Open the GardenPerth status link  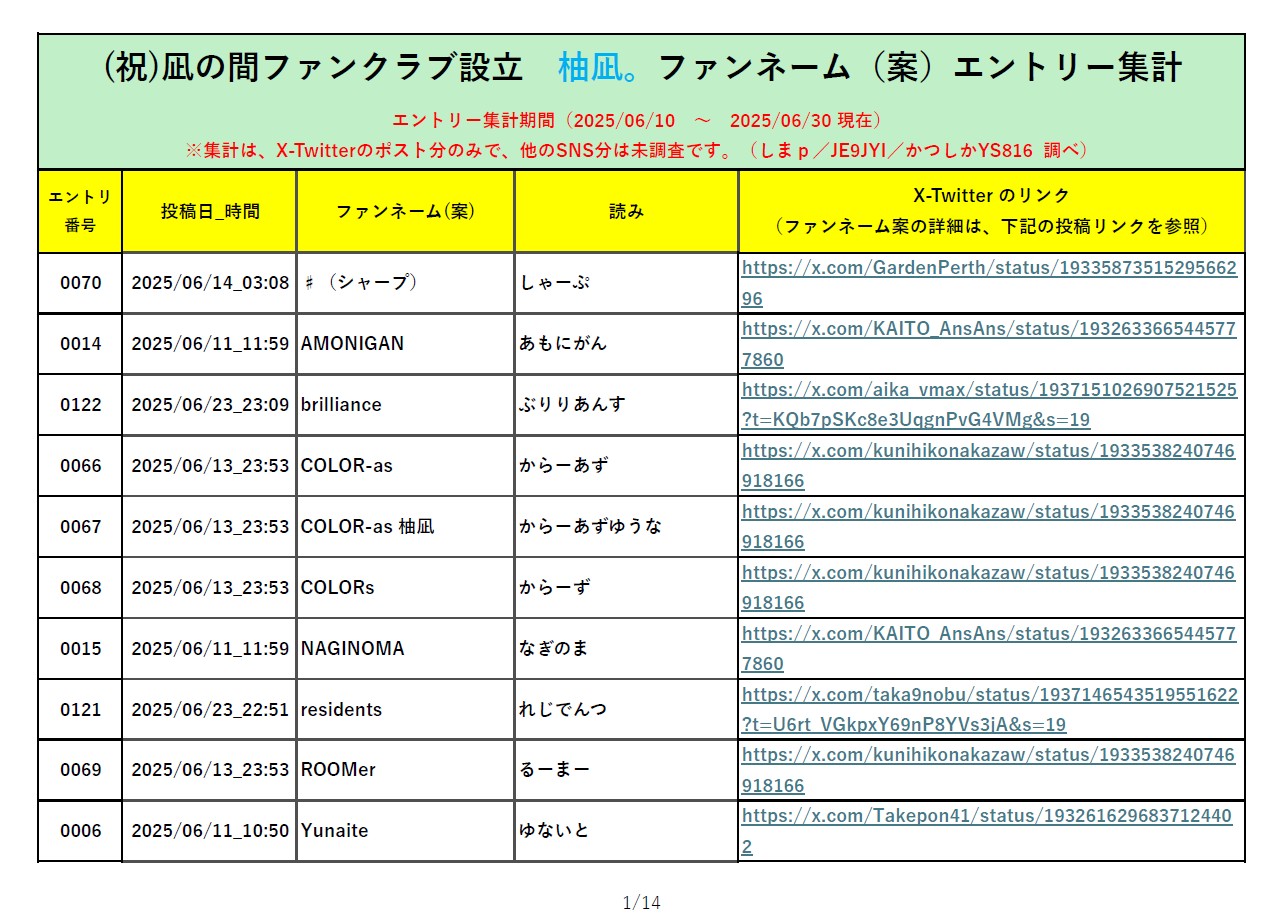(x=990, y=283)
